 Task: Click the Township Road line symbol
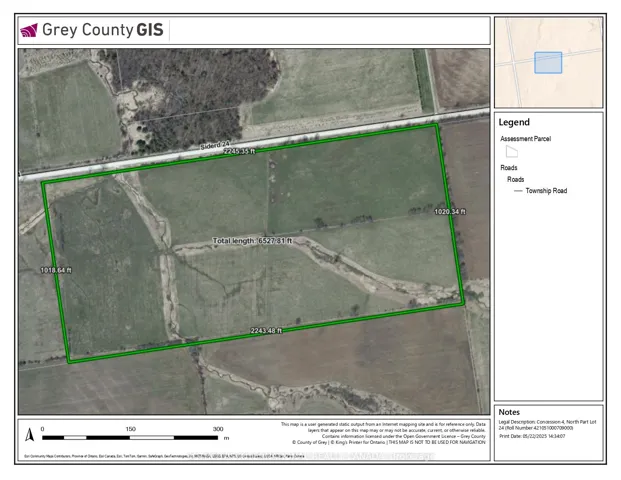point(517,190)
